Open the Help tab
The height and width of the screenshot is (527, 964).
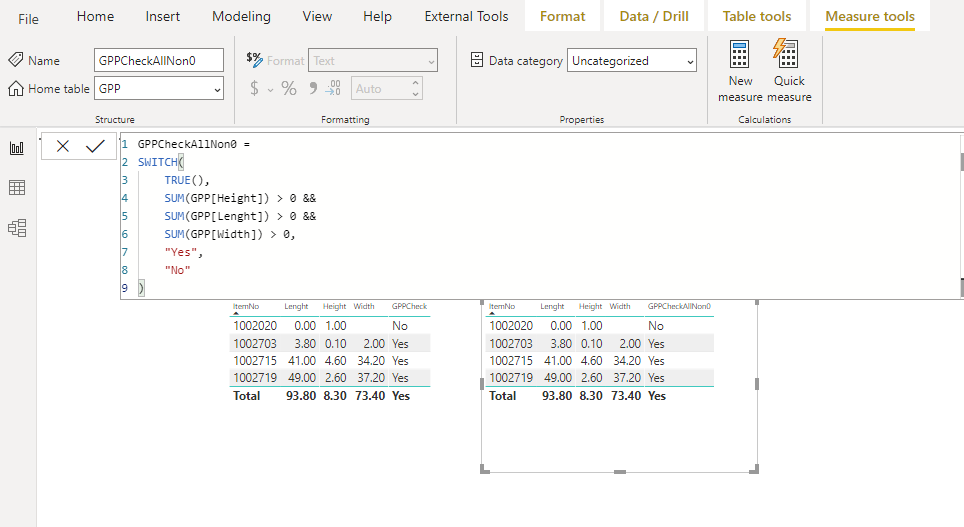pos(377,17)
